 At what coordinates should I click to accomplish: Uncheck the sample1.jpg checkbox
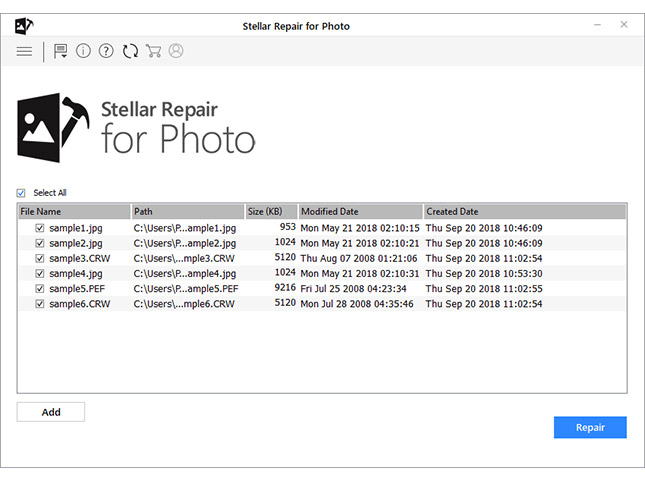(40, 228)
